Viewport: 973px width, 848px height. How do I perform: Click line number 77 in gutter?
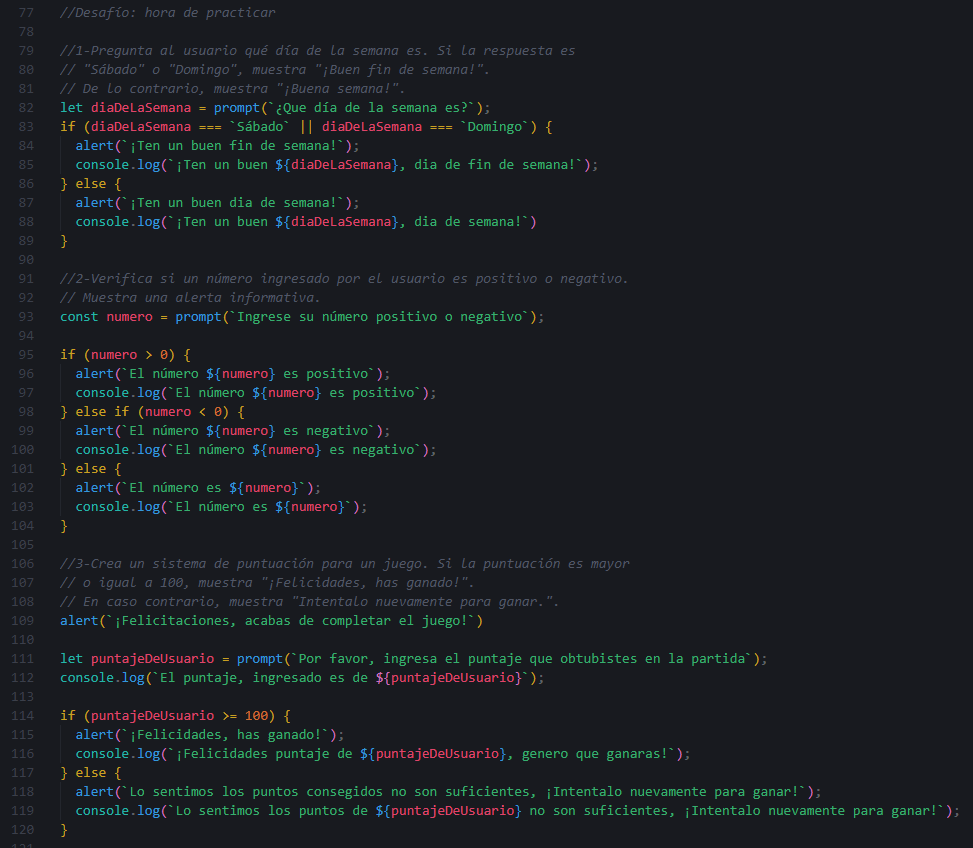[x=26, y=12]
